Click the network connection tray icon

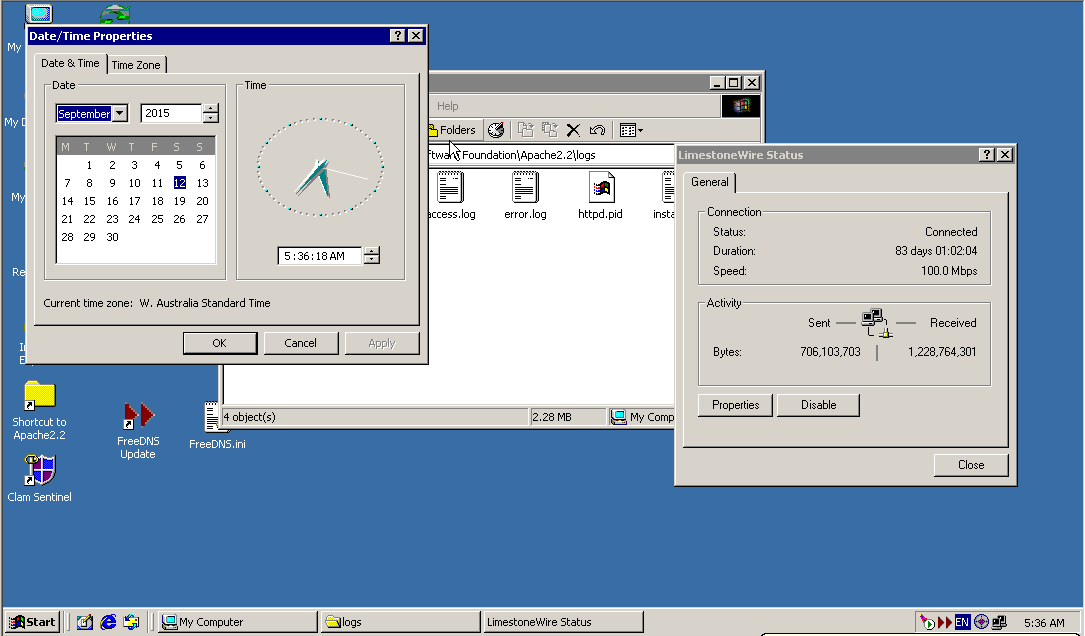coord(999,621)
